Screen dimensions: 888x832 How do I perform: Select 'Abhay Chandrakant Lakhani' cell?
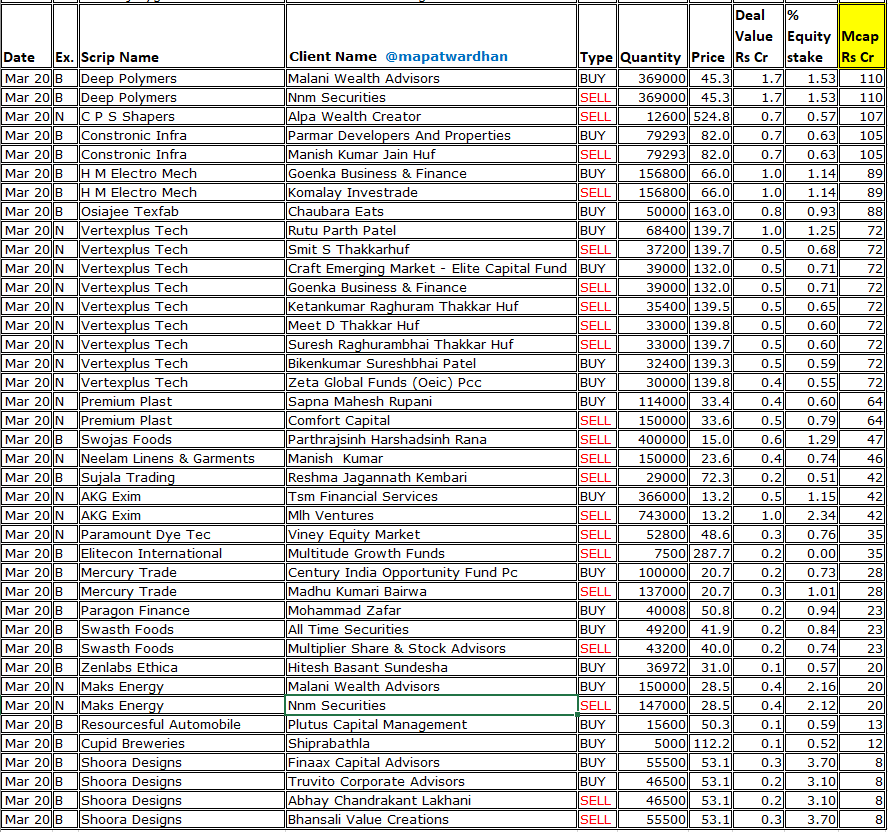pyautogui.click(x=431, y=800)
